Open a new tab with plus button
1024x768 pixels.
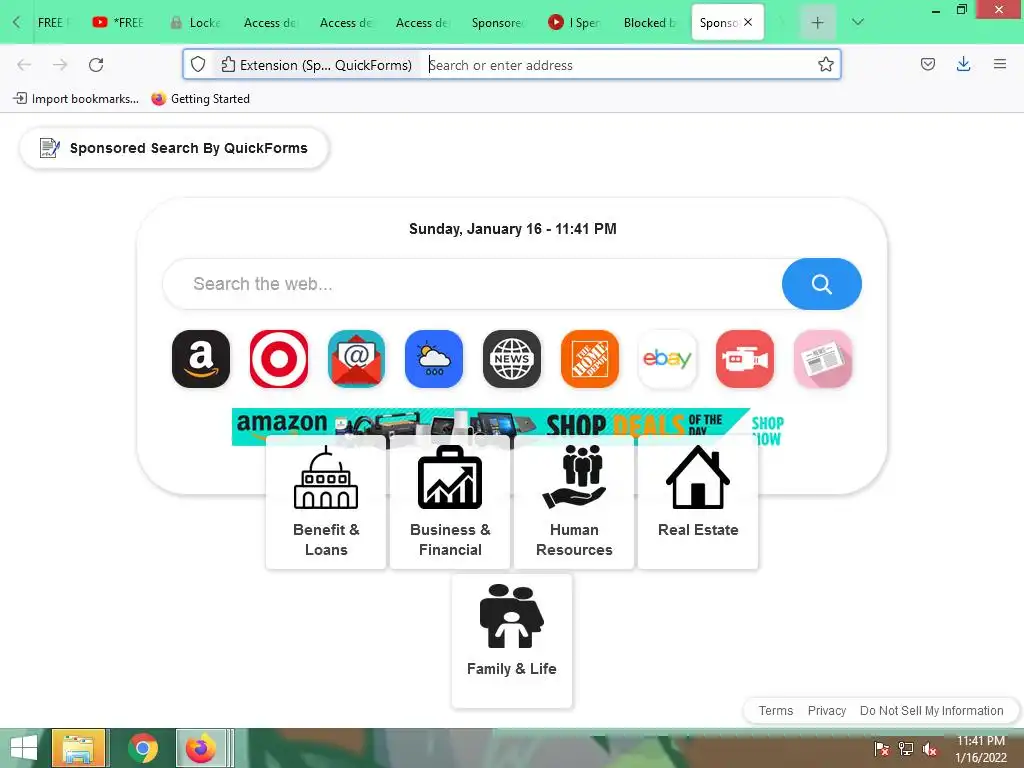pos(817,23)
